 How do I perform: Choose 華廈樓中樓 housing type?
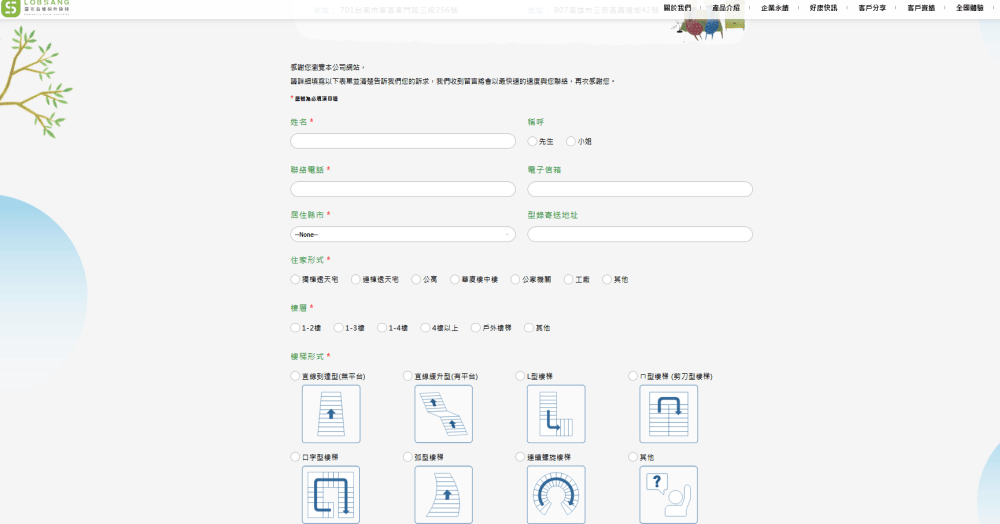tap(455, 279)
